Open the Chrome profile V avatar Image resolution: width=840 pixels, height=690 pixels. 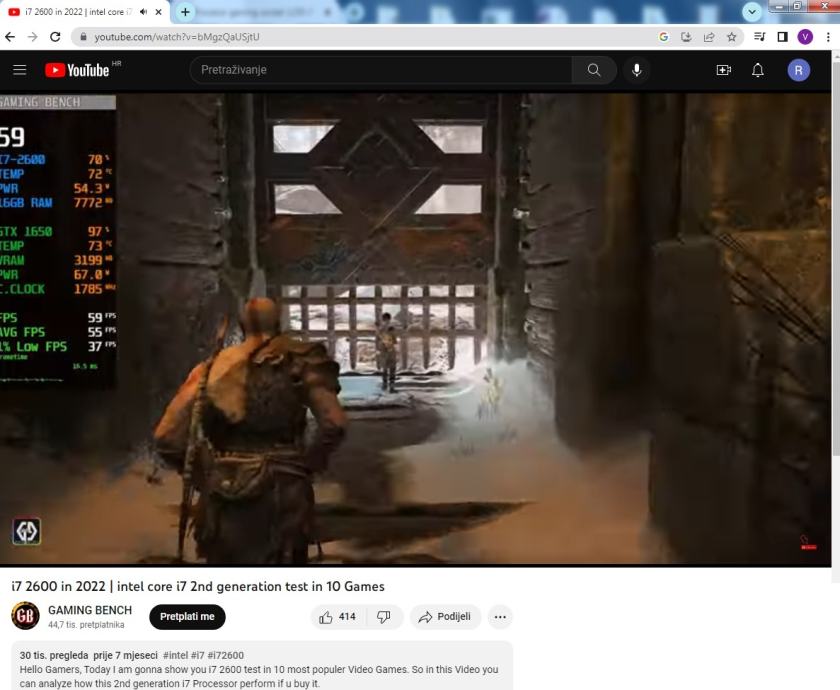[805, 36]
